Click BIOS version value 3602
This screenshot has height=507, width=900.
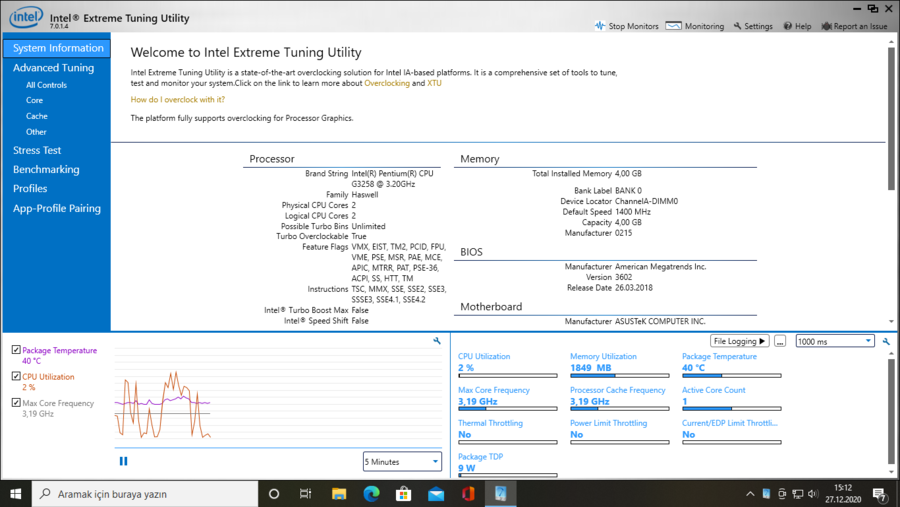(623, 277)
